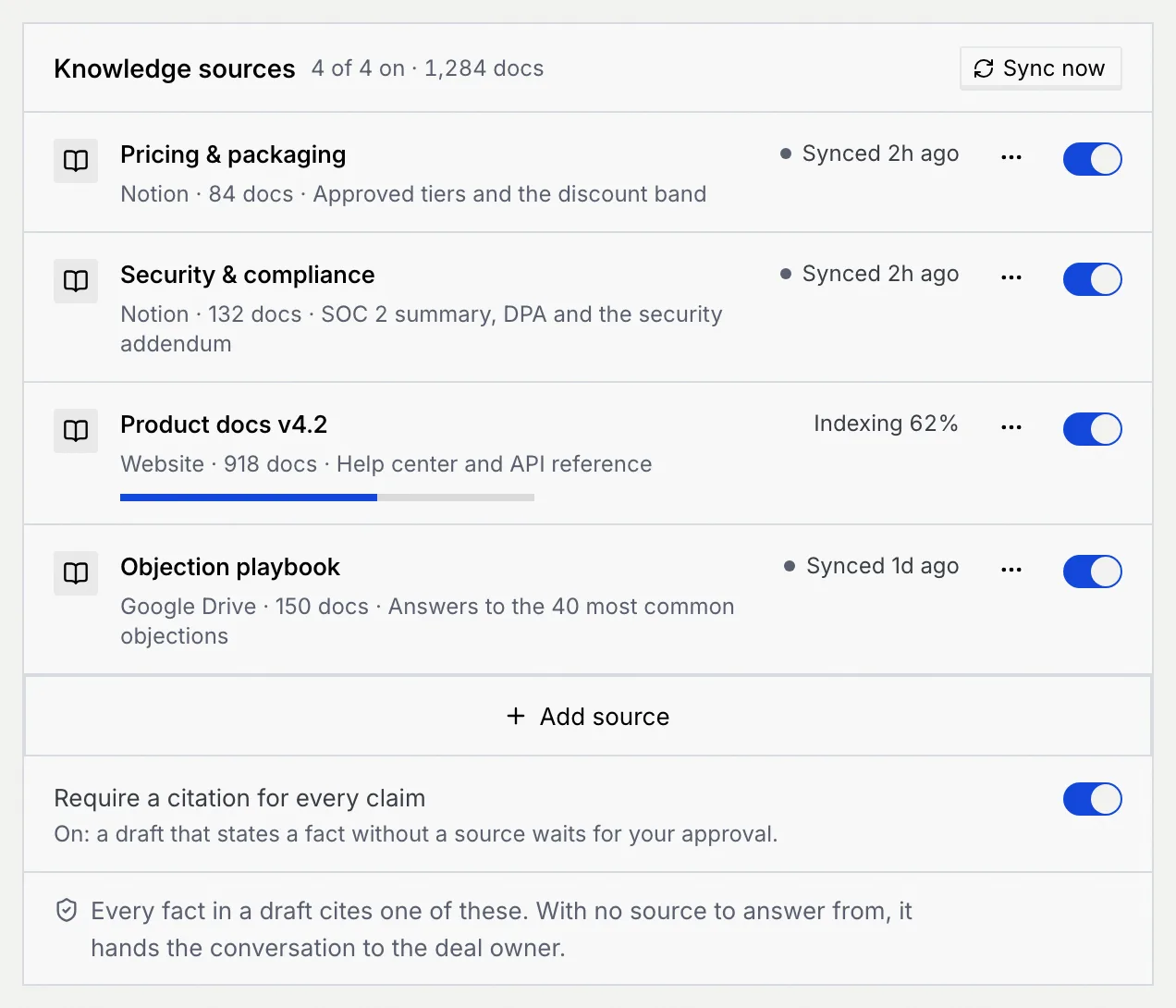Click the Require a citation for every claim label
Viewport: 1176px width, 1008px height.
[239, 798]
